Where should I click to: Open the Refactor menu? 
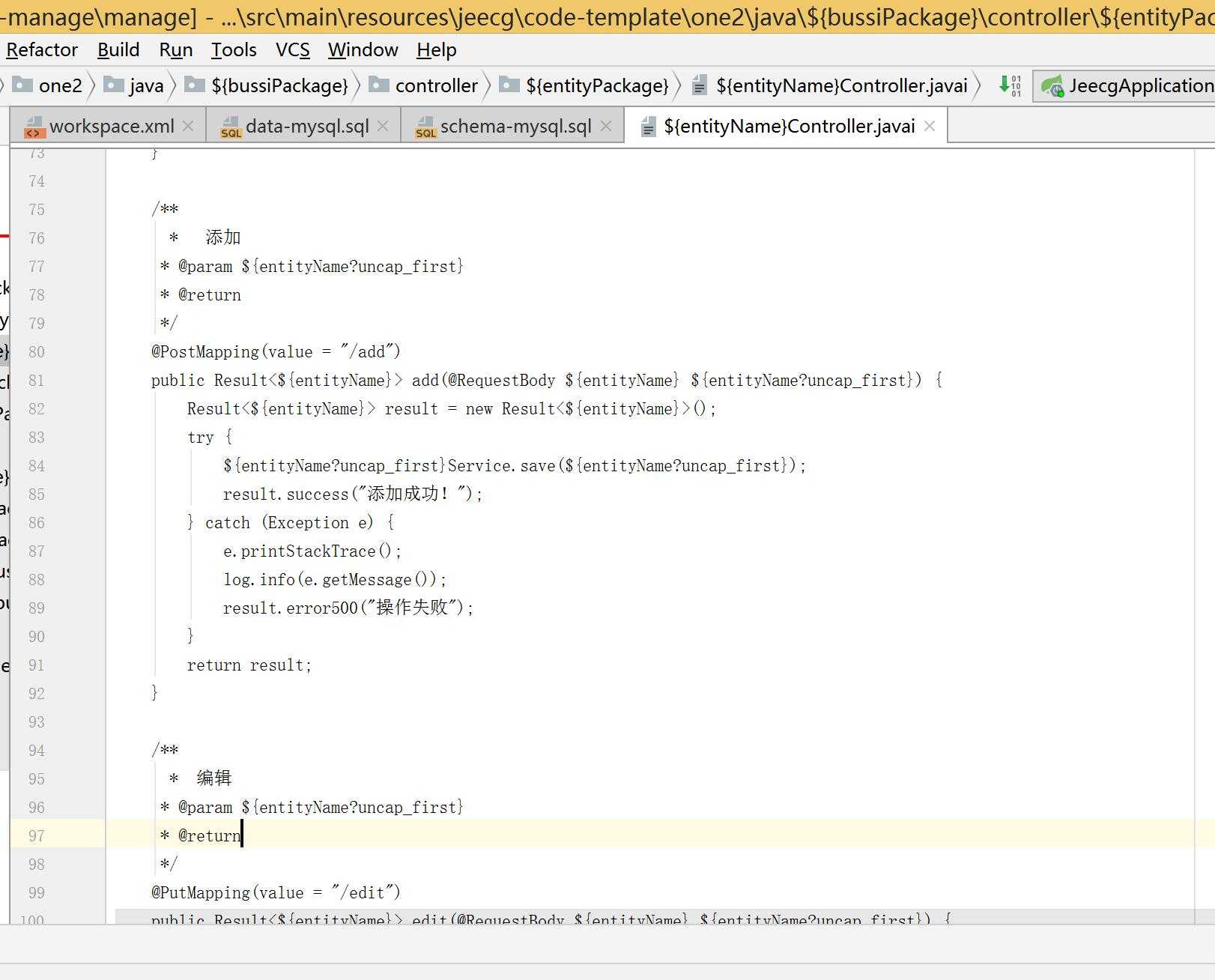[42, 49]
